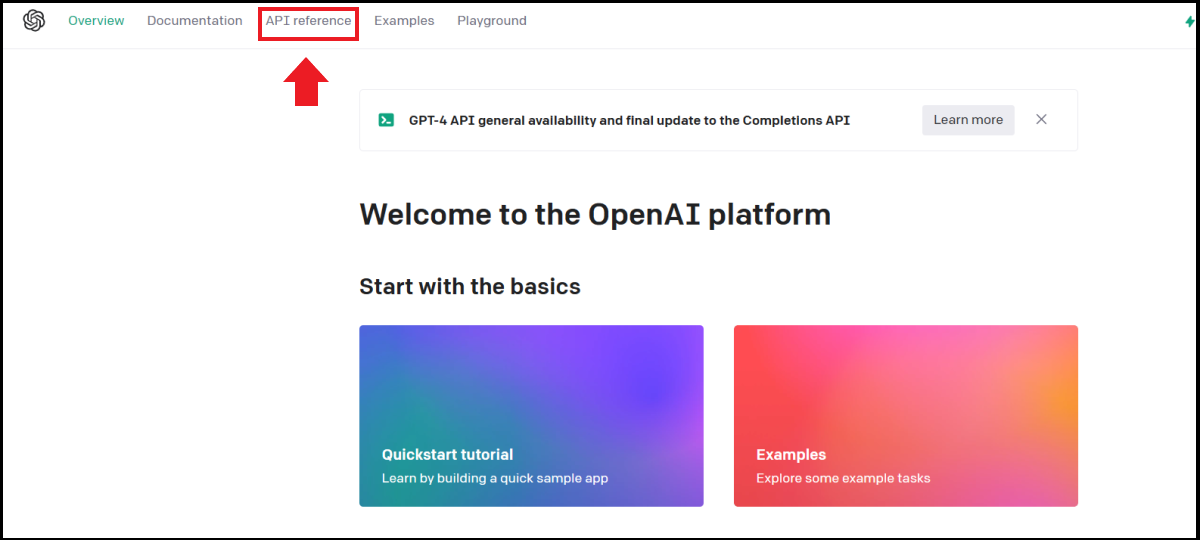Viewport: 1200px width, 540px height.
Task: Go to the Documentation tab
Action: tap(194, 21)
